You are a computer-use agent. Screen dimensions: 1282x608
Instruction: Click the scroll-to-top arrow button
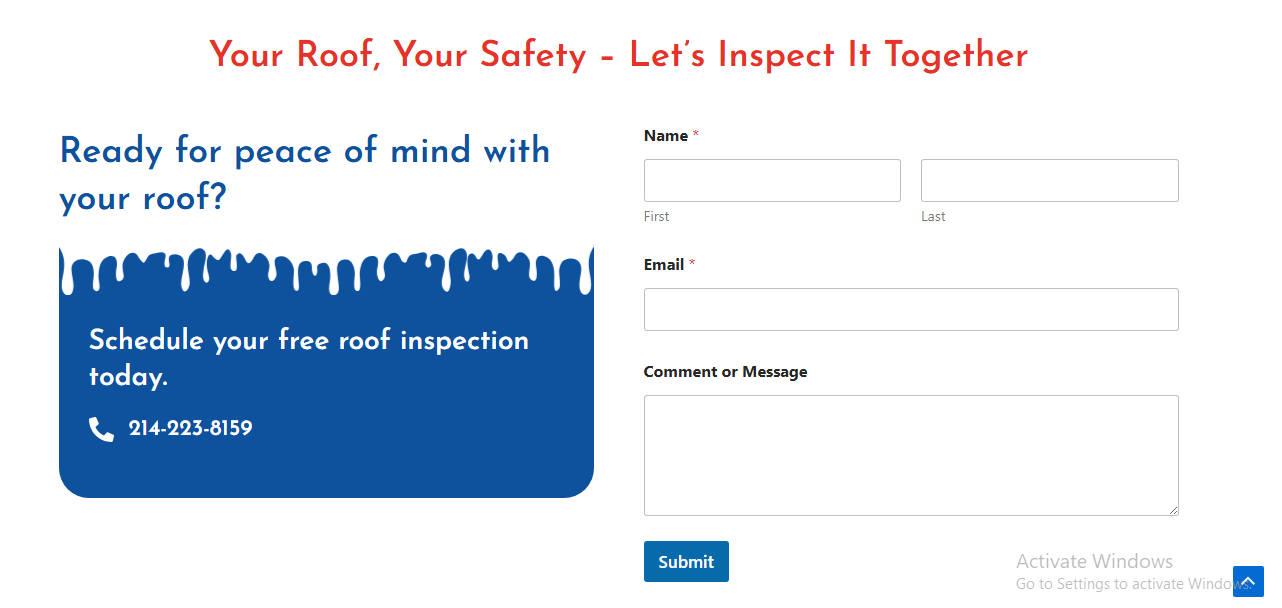[1248, 582]
